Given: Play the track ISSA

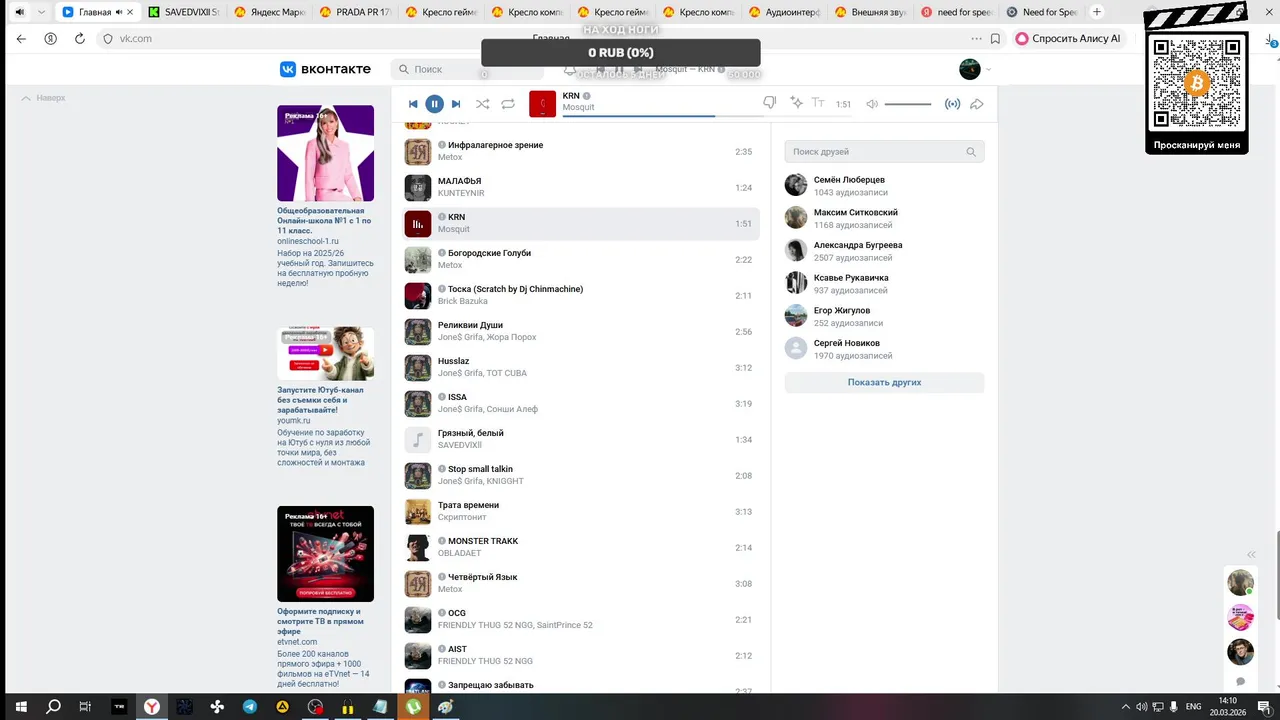Looking at the screenshot, I should coord(581,404).
